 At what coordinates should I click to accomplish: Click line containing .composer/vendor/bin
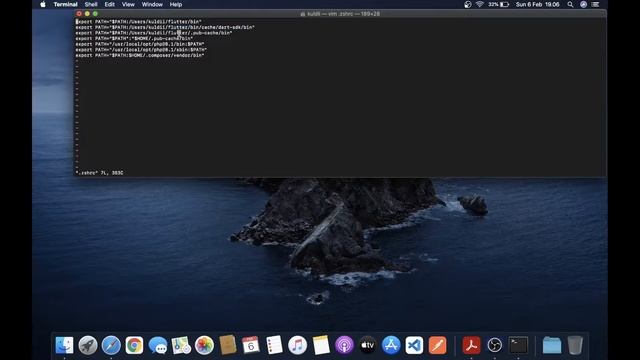[x=140, y=55]
